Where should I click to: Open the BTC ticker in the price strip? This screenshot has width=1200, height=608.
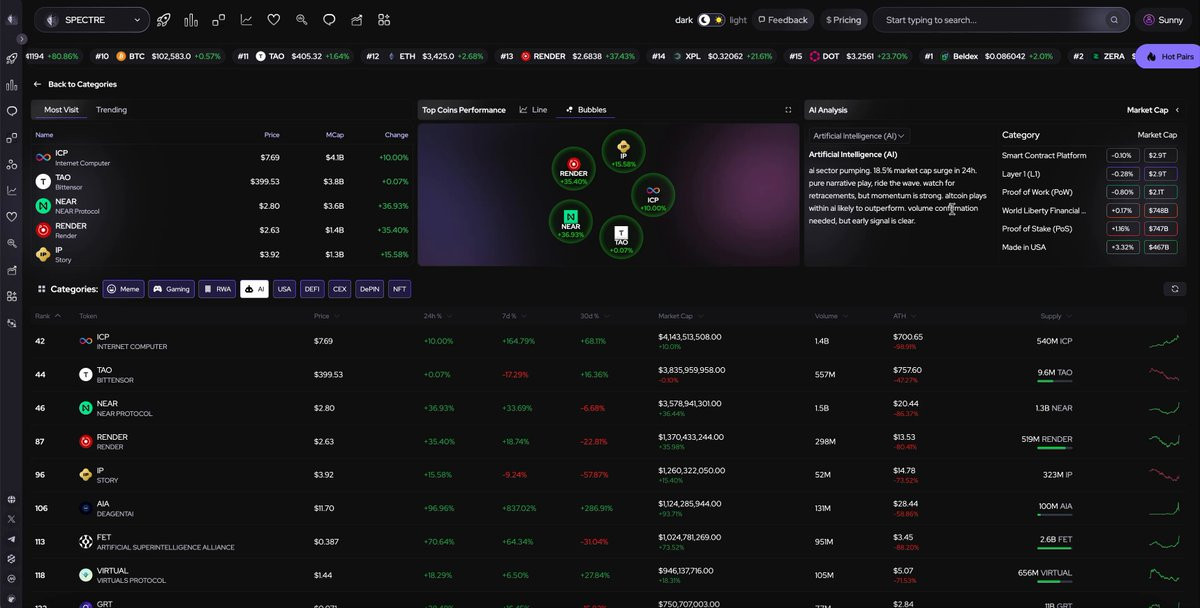[158, 56]
